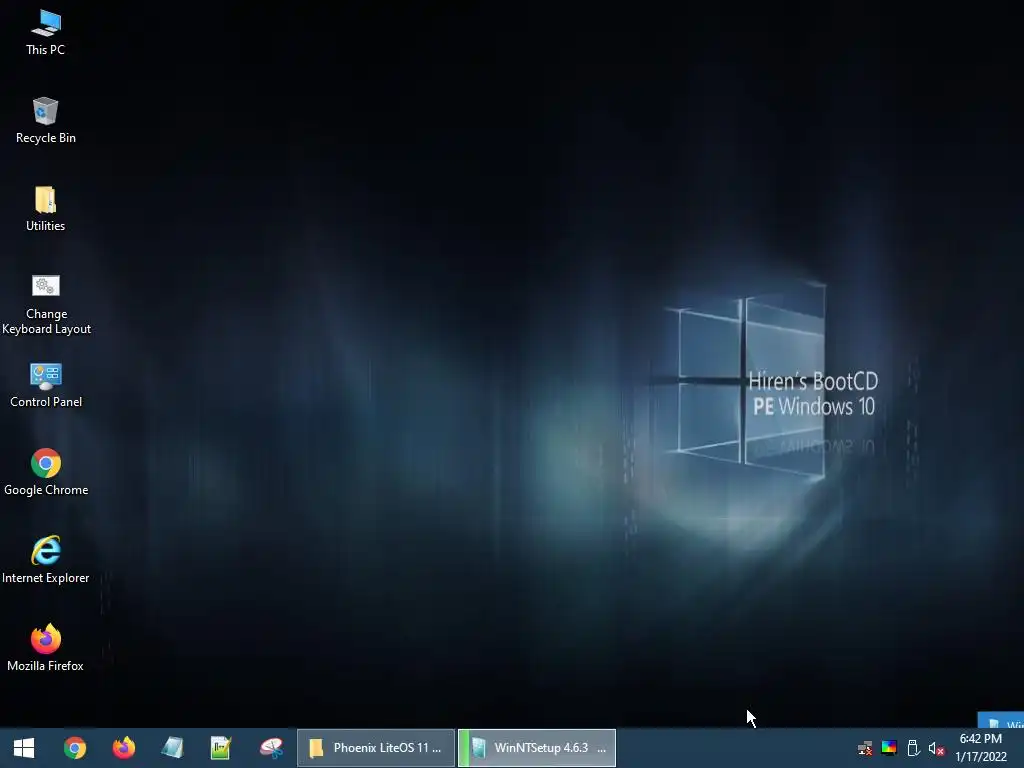The image size is (1024, 768).
Task: Switch to Phoenix LiteOS 11 taskbar window
Action: click(x=376, y=748)
